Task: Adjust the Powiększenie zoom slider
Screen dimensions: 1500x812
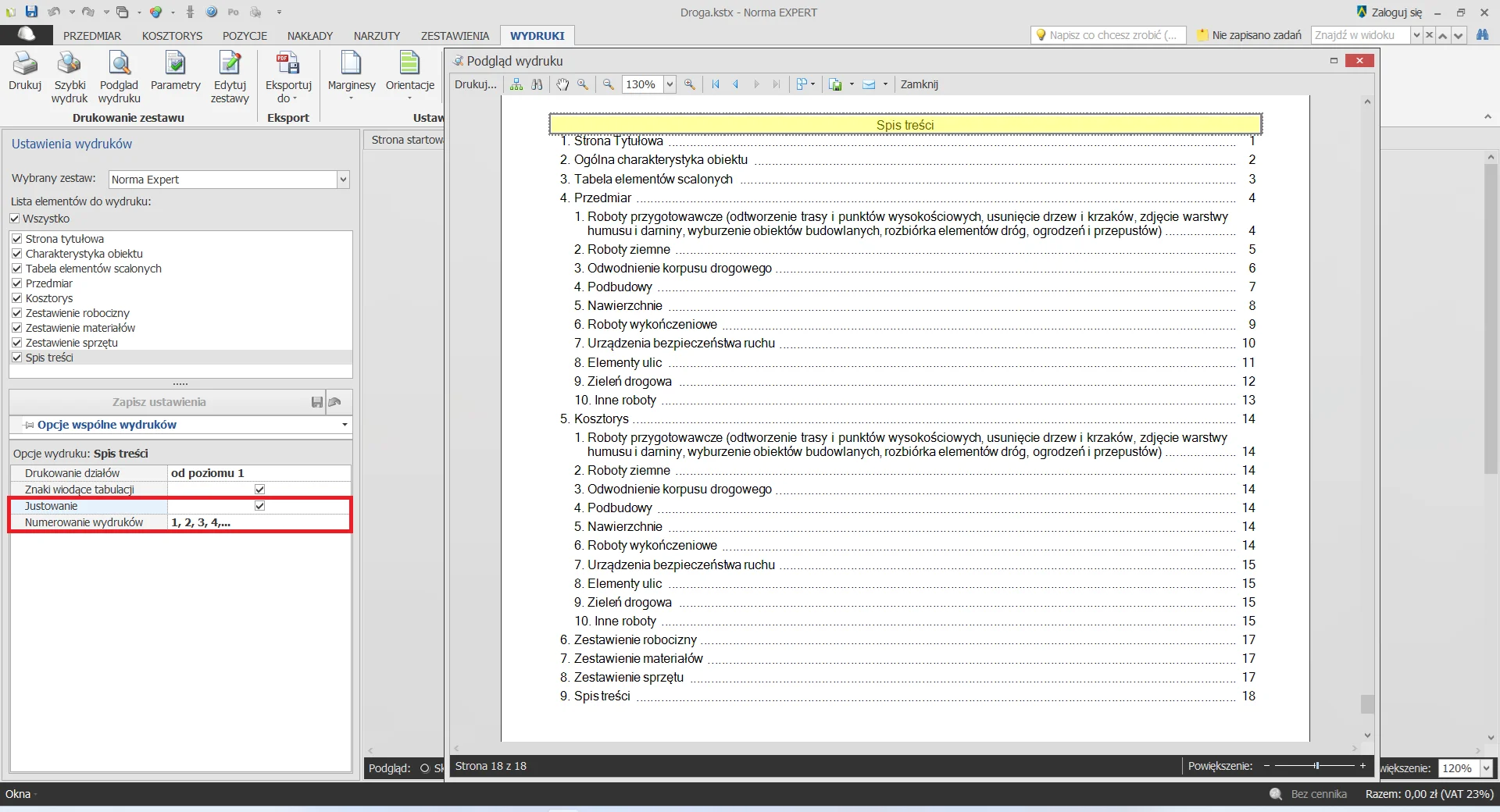Action: click(x=1316, y=766)
